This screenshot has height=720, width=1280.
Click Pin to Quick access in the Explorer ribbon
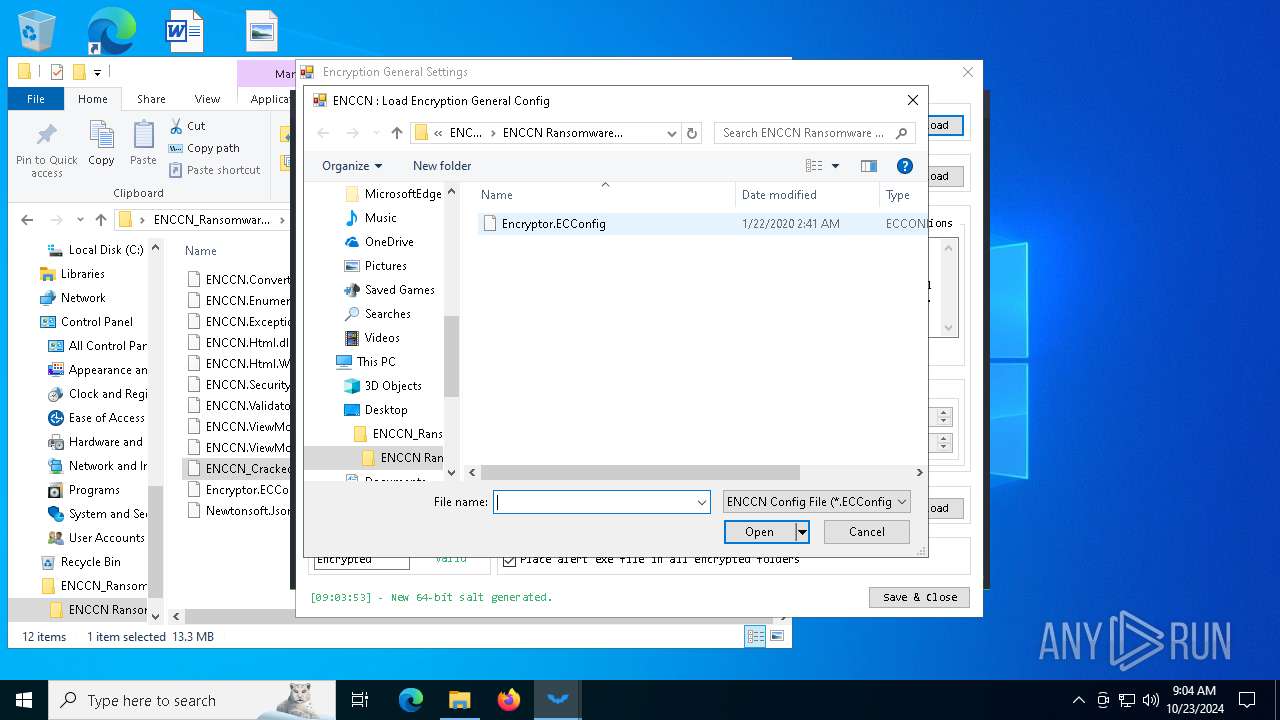click(x=47, y=150)
